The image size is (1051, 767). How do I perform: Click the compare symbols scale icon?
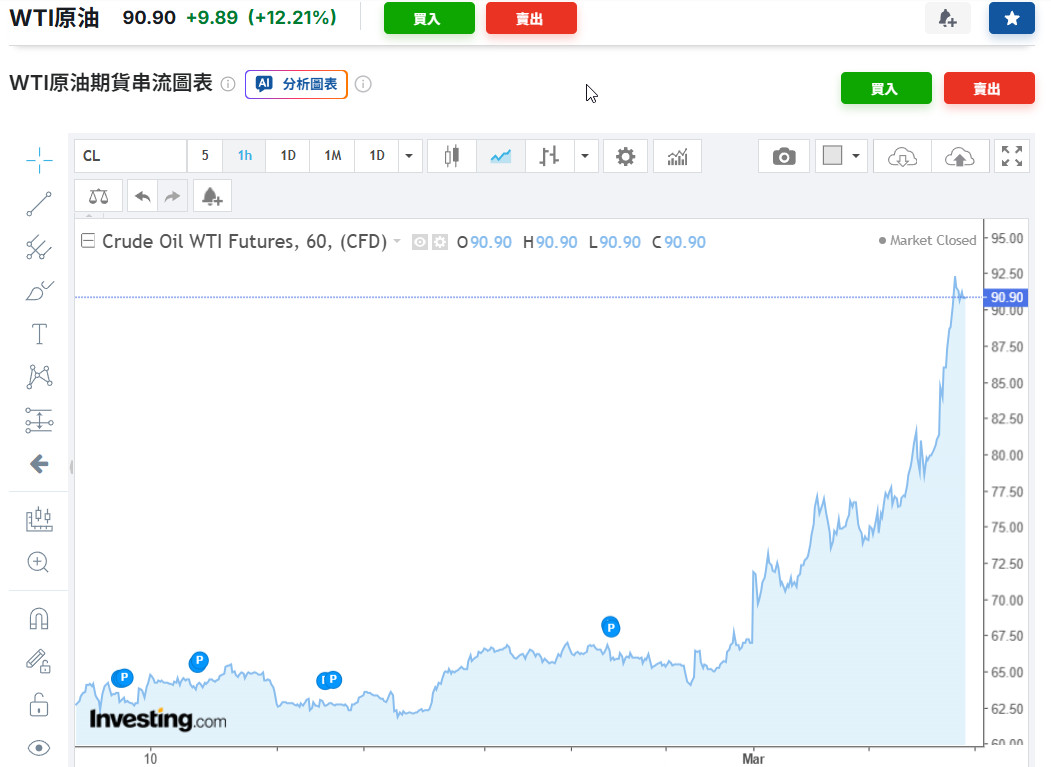pos(98,196)
